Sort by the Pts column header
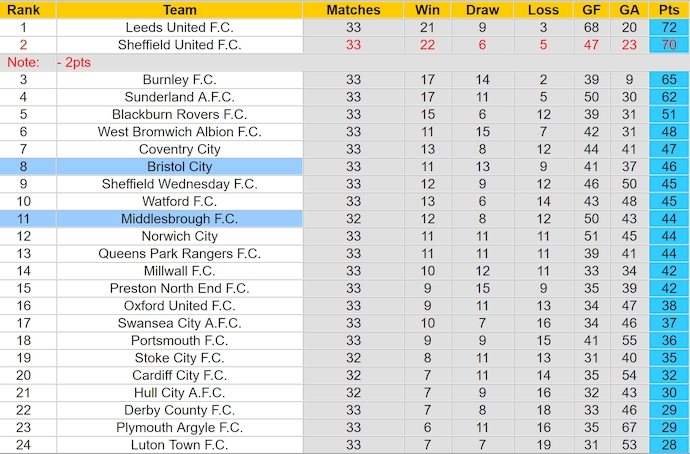690x454 pixels. [x=669, y=10]
